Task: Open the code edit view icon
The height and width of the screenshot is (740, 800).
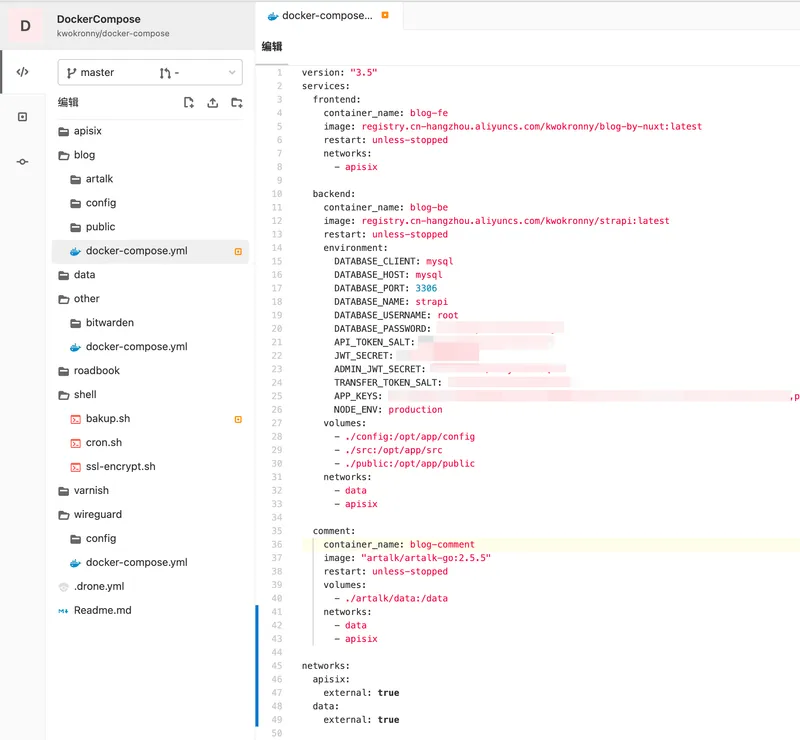Action: click(x=22, y=72)
